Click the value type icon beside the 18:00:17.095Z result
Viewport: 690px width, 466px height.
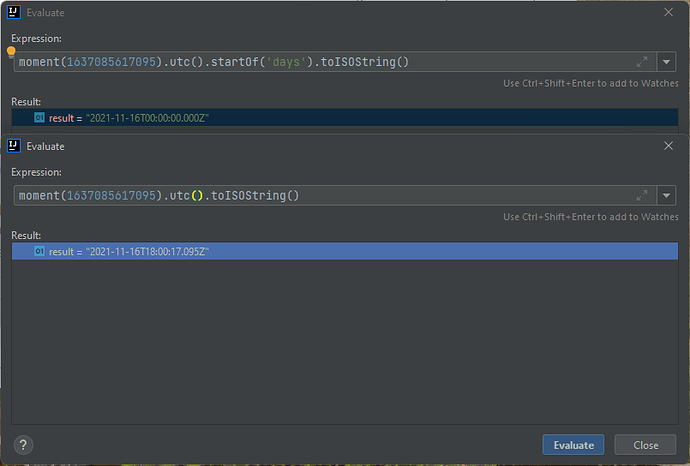tap(39, 251)
